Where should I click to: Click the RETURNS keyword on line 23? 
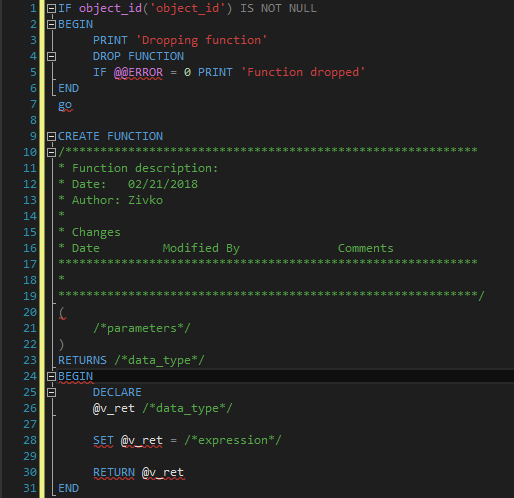[x=82, y=360]
